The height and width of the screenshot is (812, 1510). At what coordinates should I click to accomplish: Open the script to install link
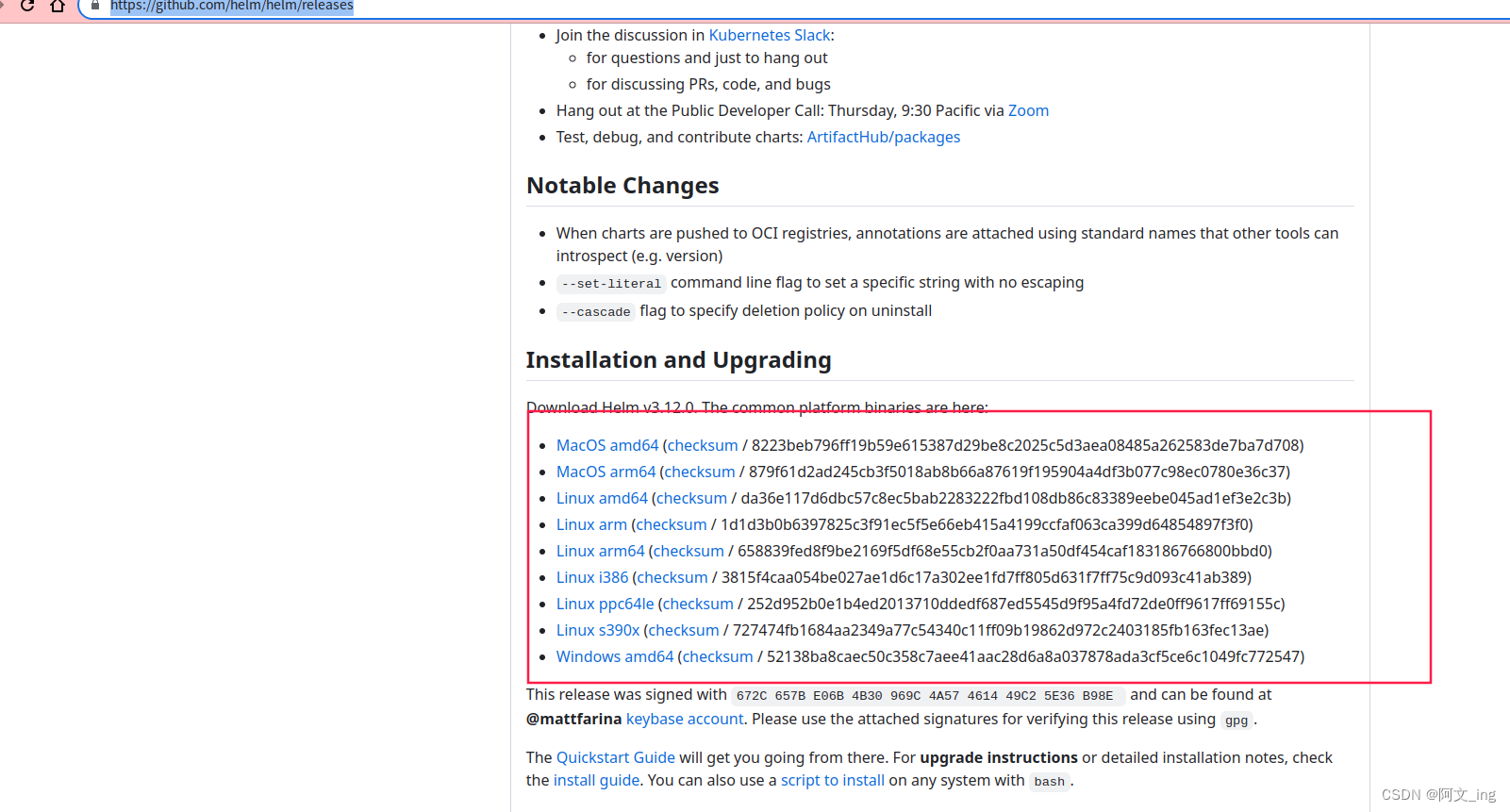(x=832, y=780)
